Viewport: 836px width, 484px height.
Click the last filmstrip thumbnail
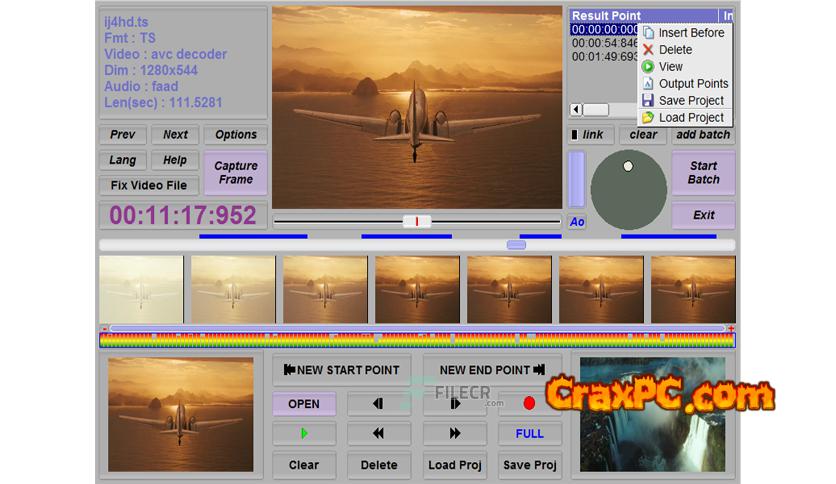[693, 289]
